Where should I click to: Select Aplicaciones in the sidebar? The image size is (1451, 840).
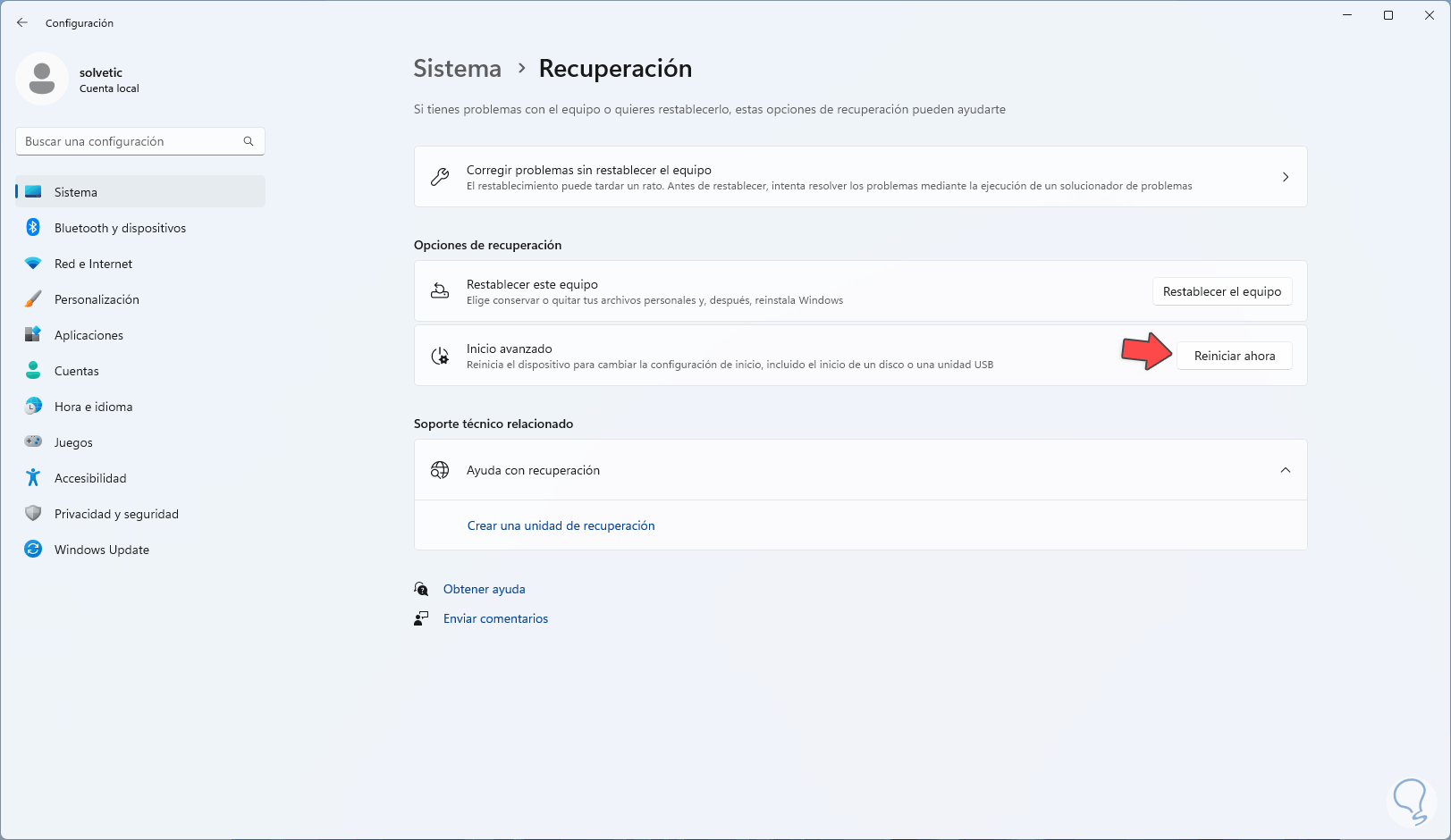coord(140,335)
